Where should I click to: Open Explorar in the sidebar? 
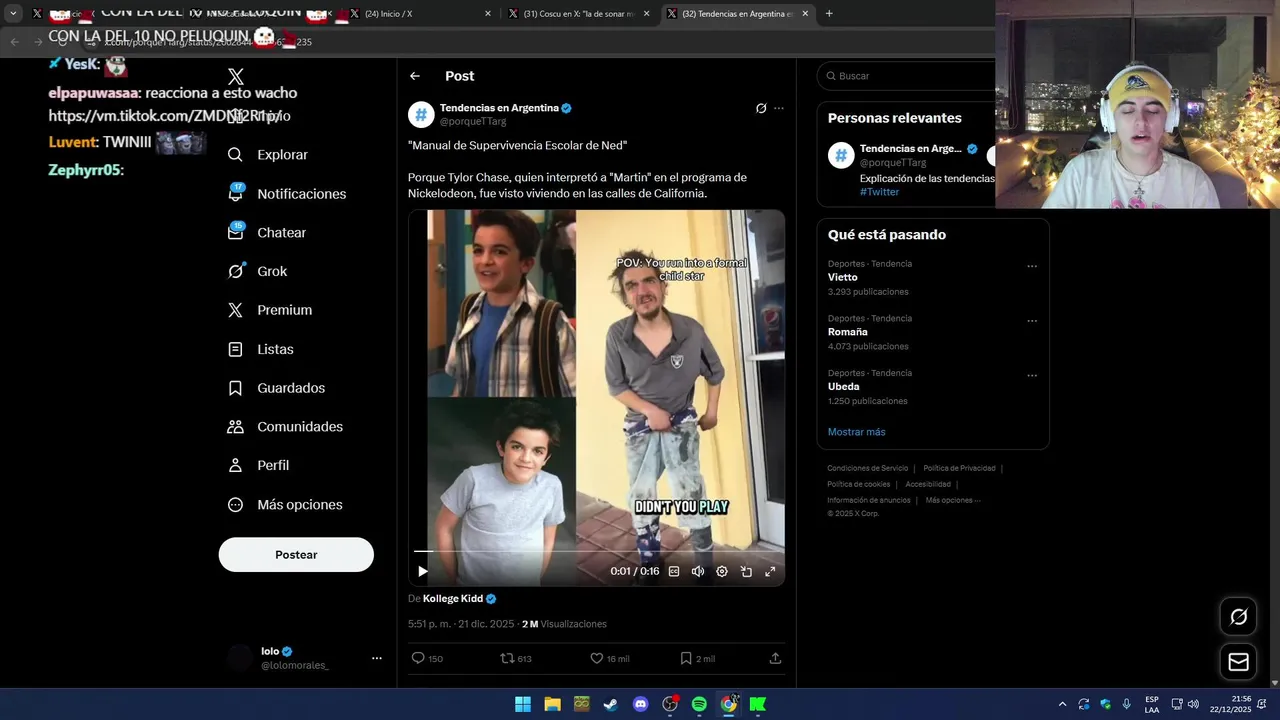click(x=268, y=155)
